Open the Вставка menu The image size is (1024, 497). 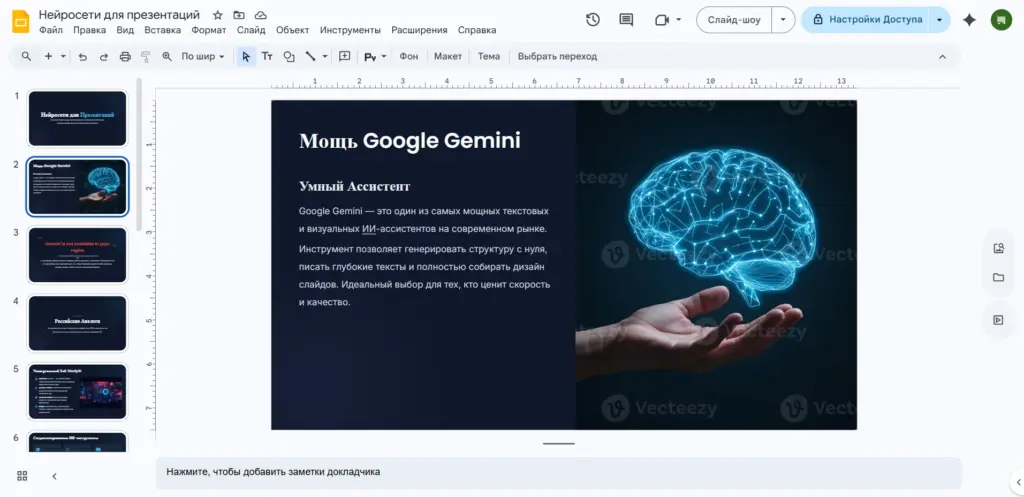point(163,30)
